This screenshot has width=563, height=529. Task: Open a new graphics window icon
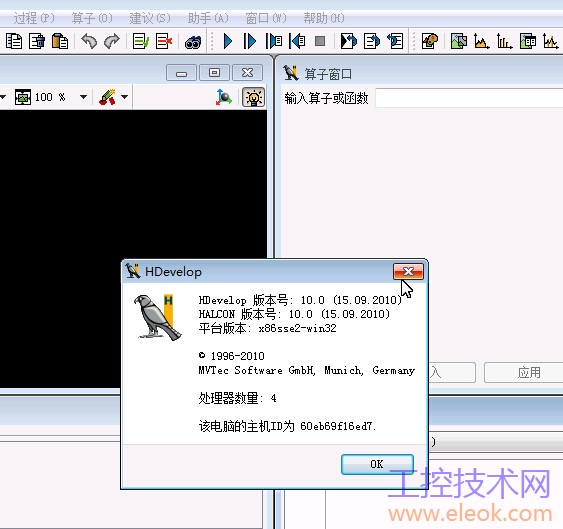pyautogui.click(x=459, y=41)
